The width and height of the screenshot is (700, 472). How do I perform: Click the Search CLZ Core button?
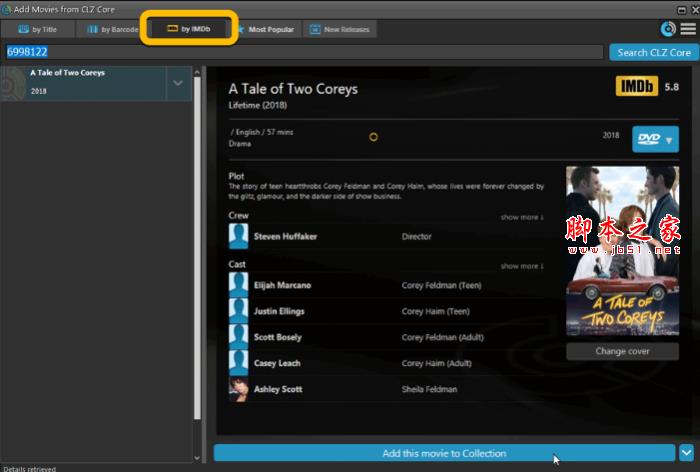(x=653, y=52)
